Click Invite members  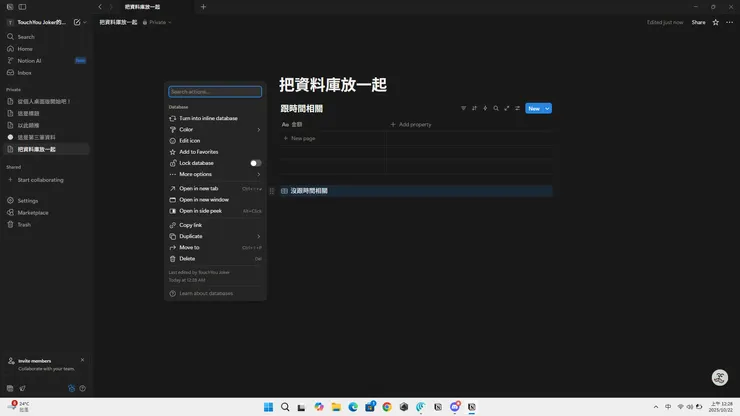34,361
